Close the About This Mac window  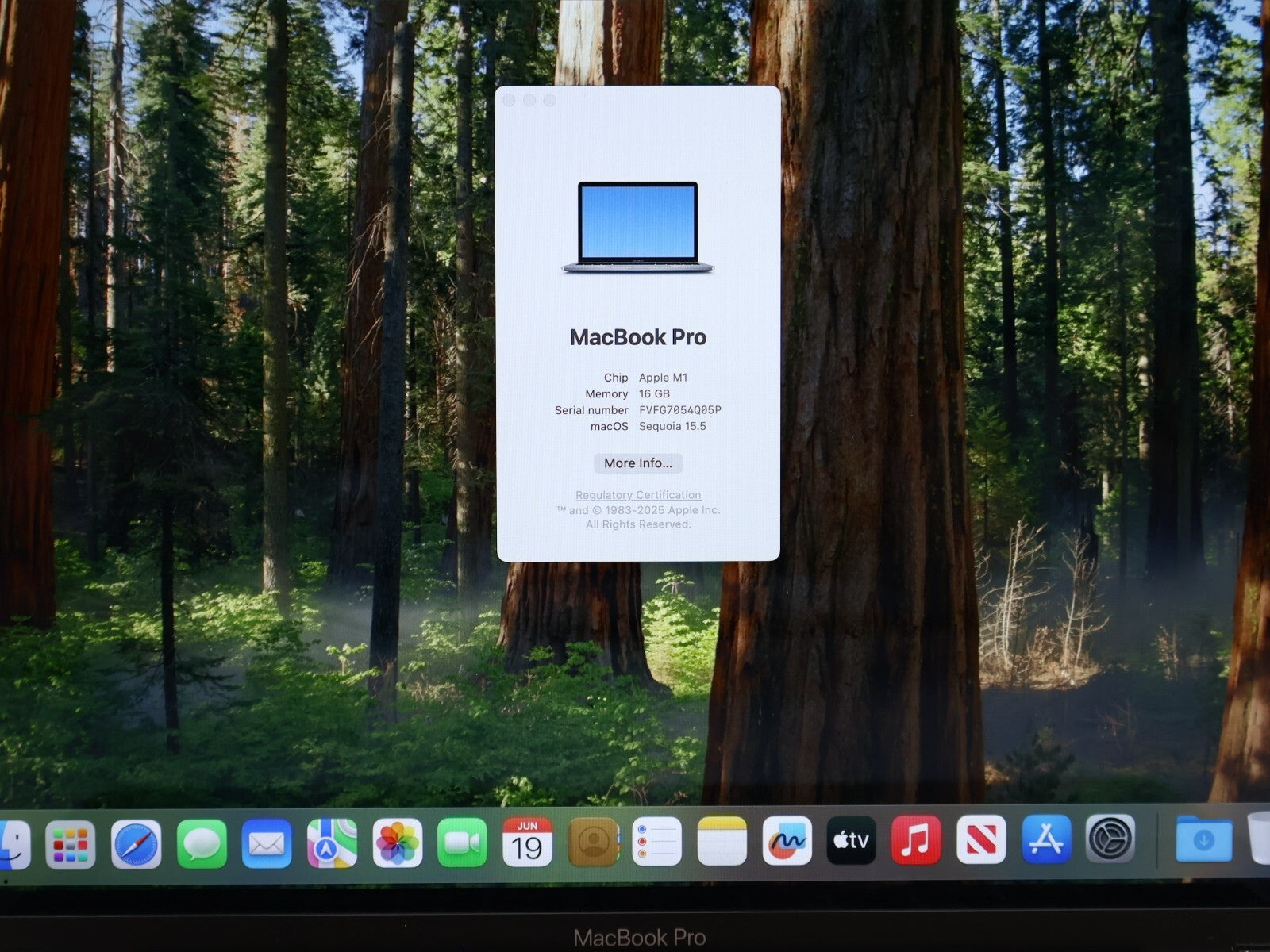point(510,101)
